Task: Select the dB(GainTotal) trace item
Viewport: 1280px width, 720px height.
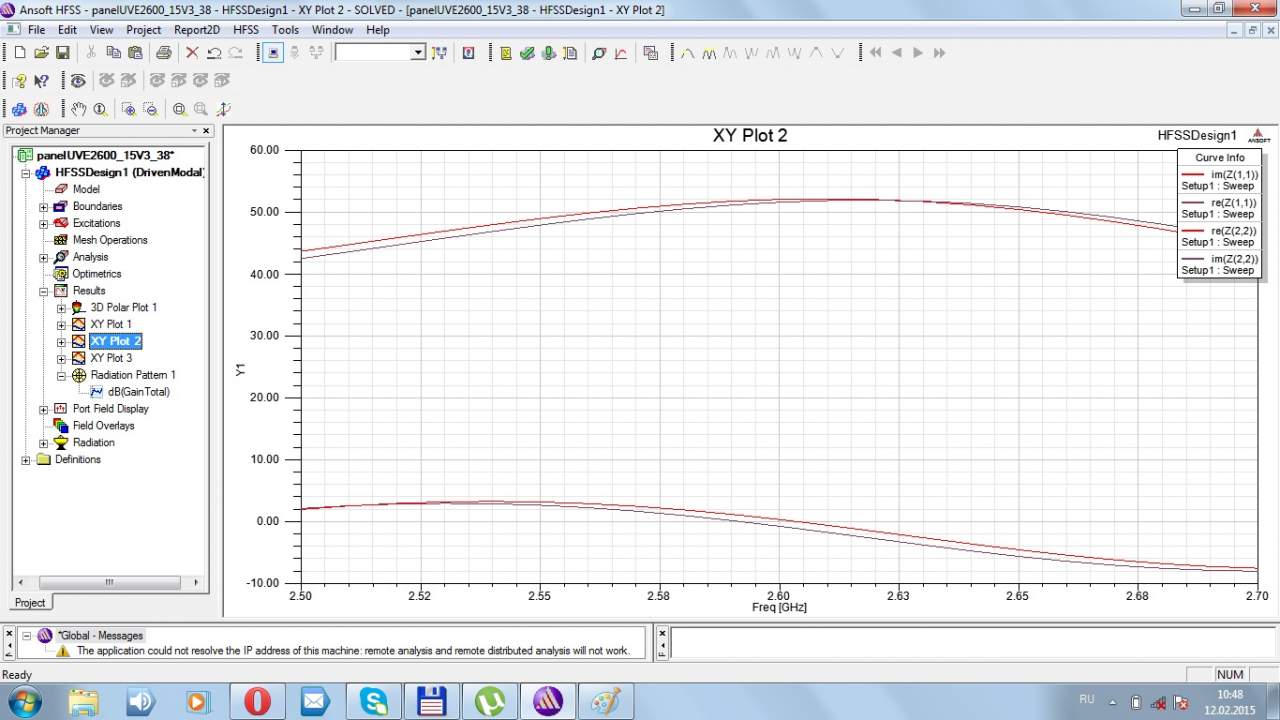Action: tap(138, 392)
